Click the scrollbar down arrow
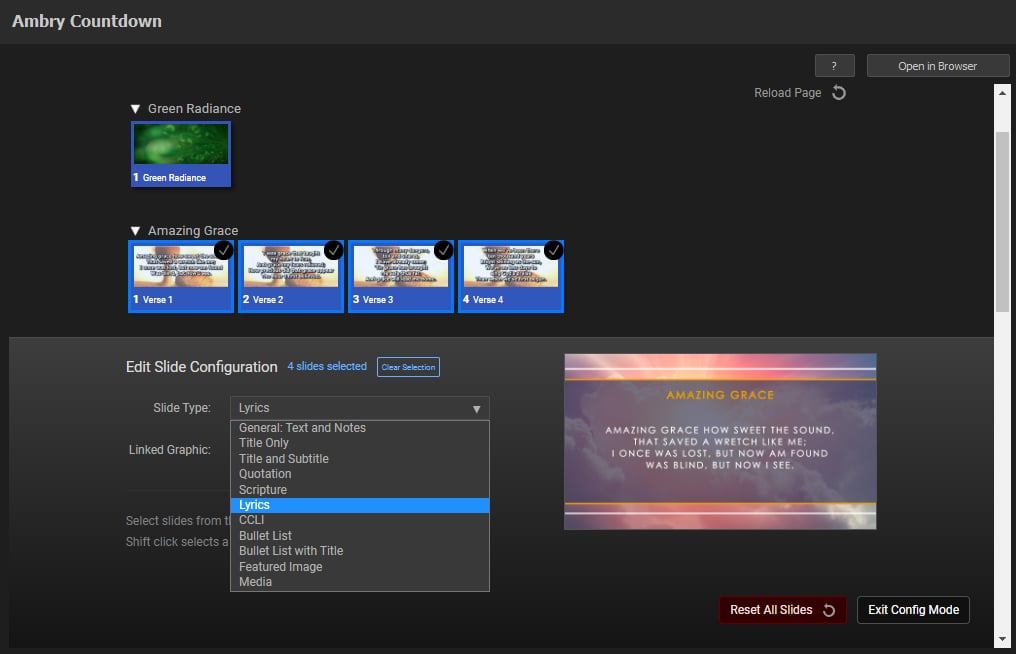 coord(1002,639)
